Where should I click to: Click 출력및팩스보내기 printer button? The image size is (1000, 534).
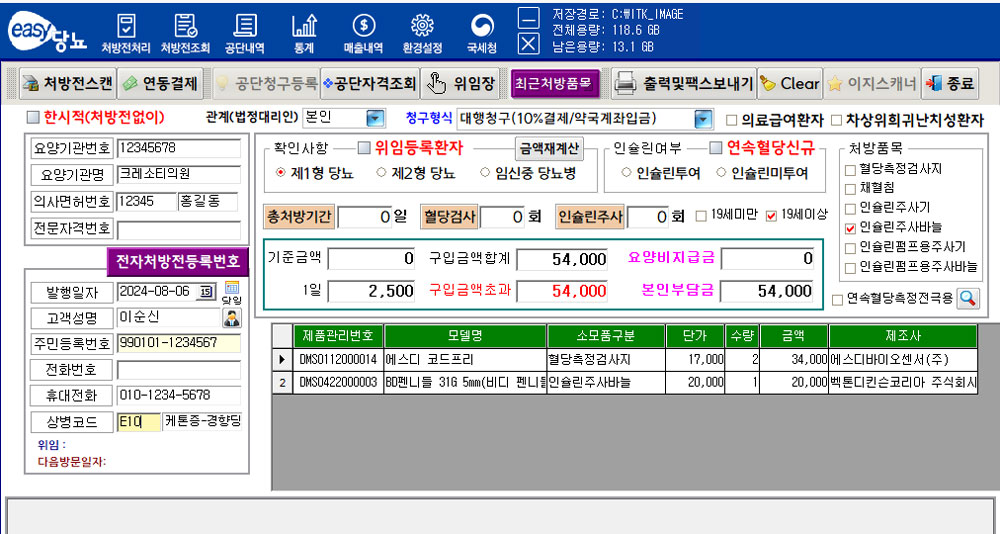[684, 84]
